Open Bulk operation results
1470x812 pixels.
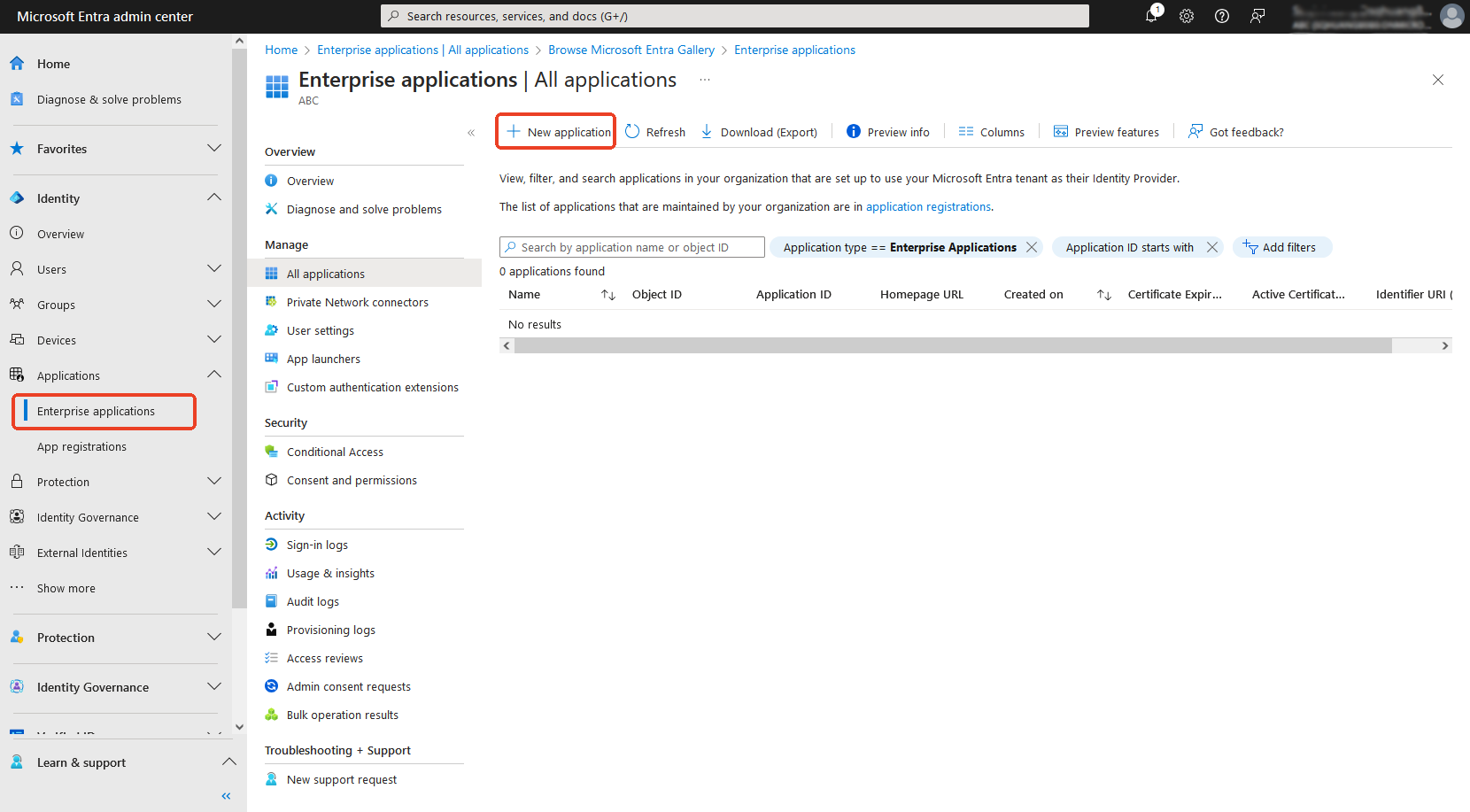pos(343,715)
